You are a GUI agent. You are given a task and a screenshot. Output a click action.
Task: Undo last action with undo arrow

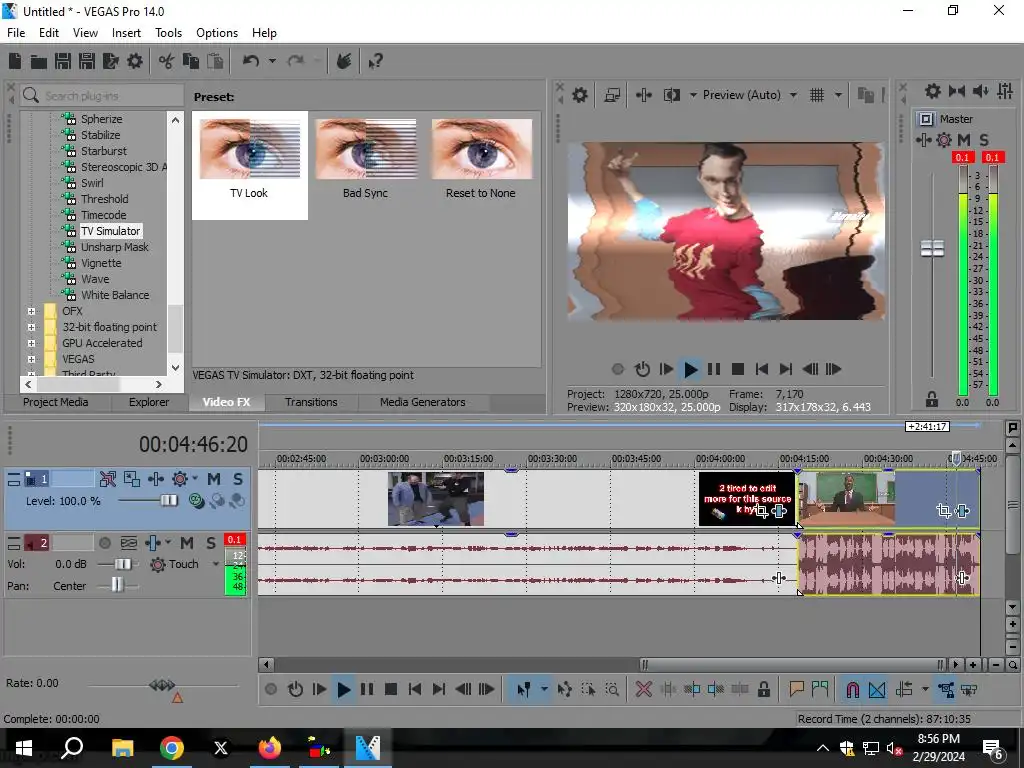(251, 61)
